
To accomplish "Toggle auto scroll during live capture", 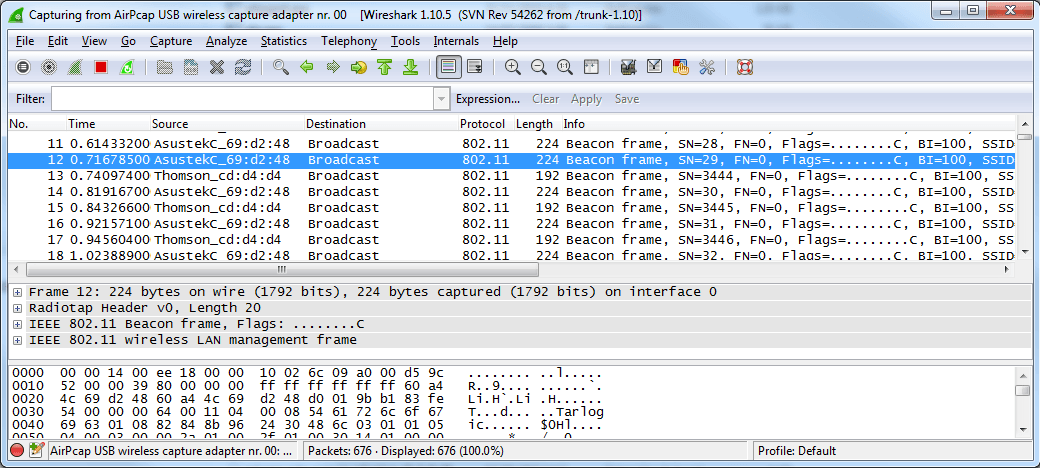I will (x=474, y=67).
